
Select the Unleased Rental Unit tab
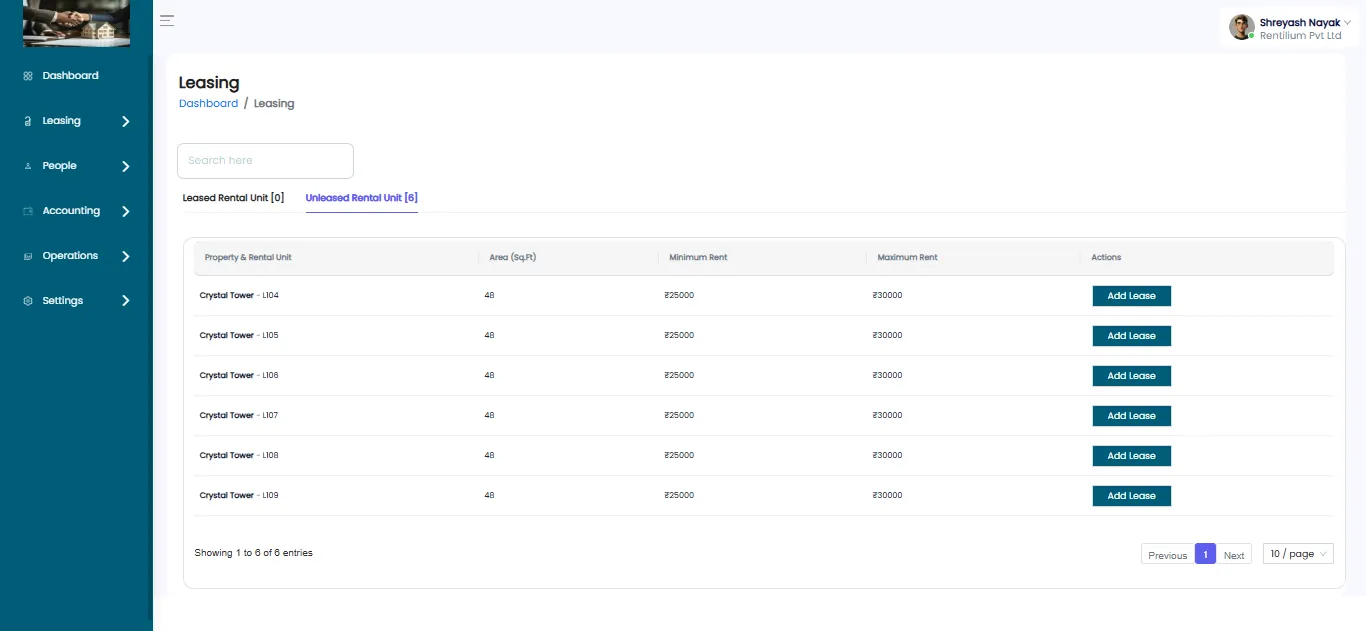(x=361, y=198)
